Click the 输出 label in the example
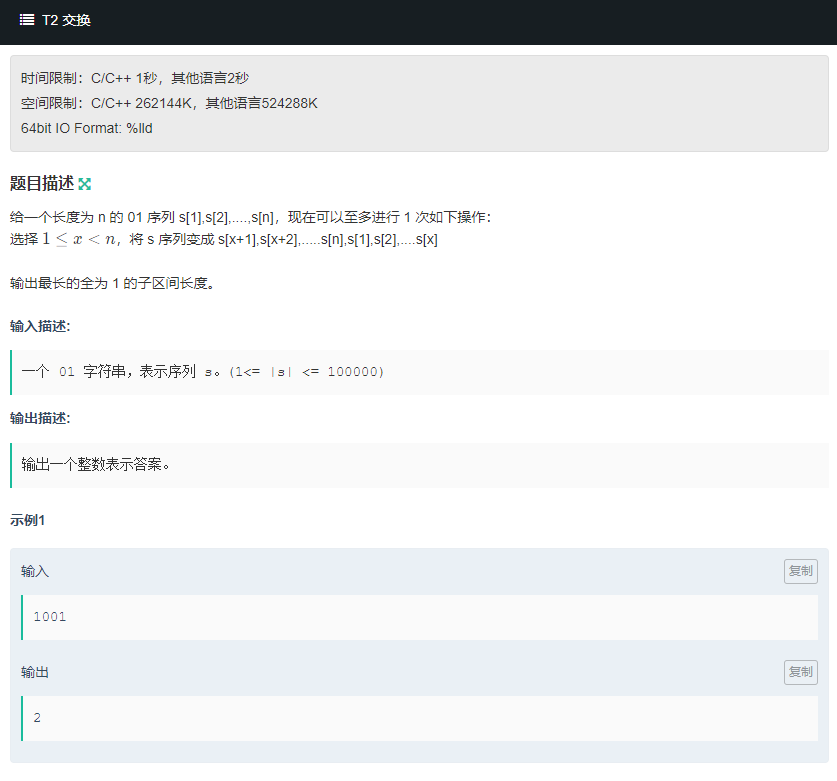The width and height of the screenshot is (837, 781). [35, 673]
